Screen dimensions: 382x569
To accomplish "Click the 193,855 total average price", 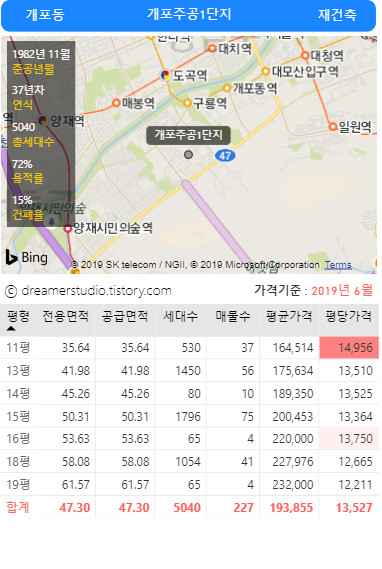I will click(291, 508).
